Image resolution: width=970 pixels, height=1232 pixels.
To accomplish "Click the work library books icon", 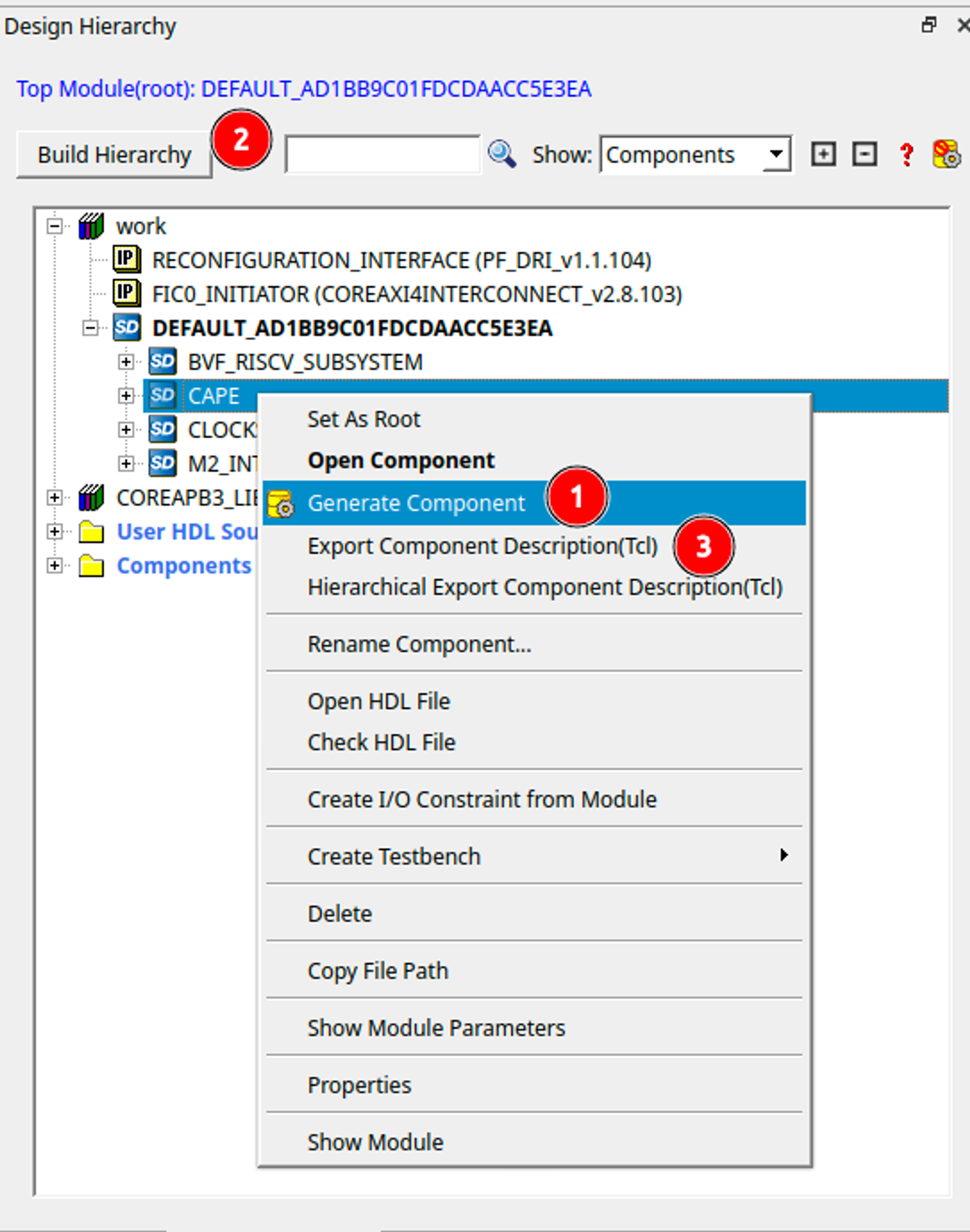I will click(91, 226).
